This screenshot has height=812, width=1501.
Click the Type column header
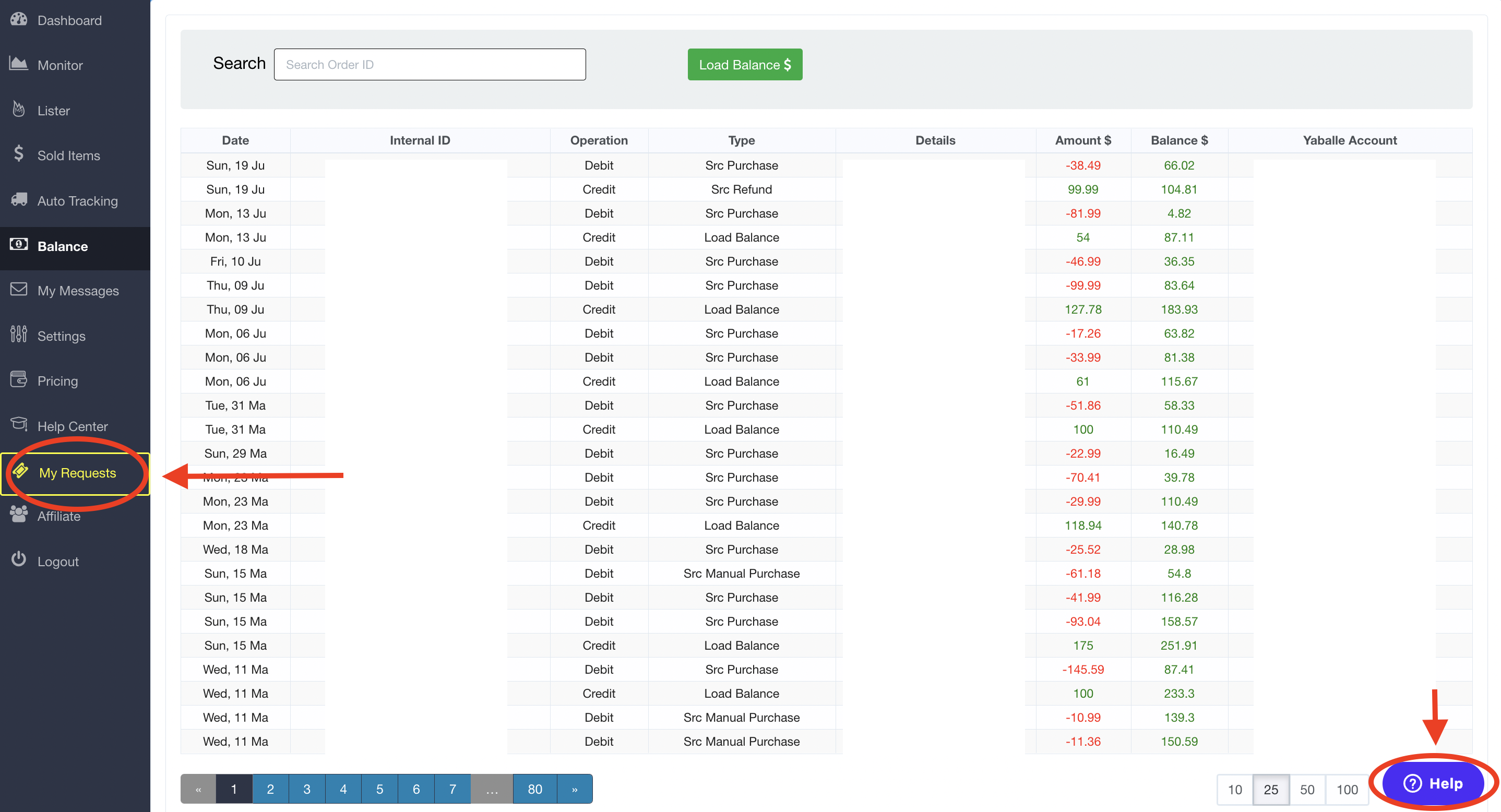[741, 140]
